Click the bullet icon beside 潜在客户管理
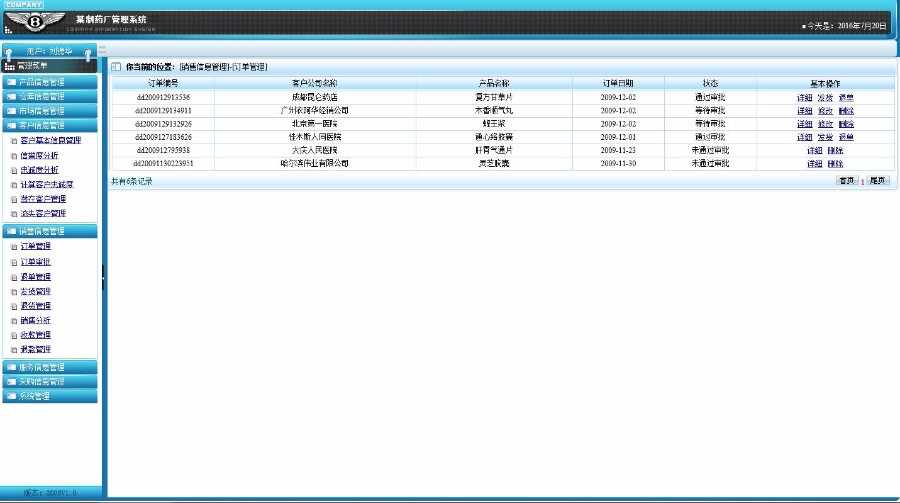The height and width of the screenshot is (503, 900). (x=14, y=199)
